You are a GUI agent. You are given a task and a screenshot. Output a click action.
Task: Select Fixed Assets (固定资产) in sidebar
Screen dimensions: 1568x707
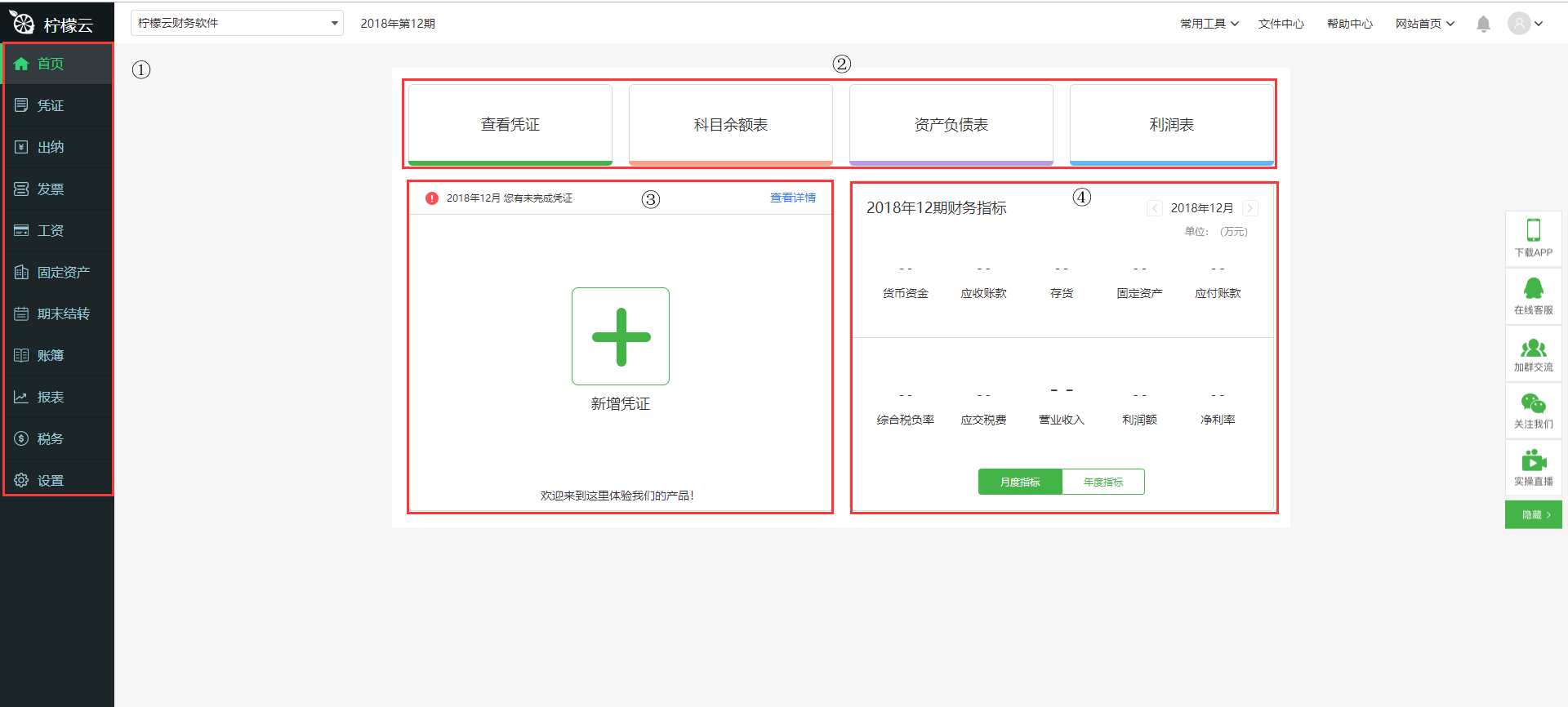(x=63, y=272)
